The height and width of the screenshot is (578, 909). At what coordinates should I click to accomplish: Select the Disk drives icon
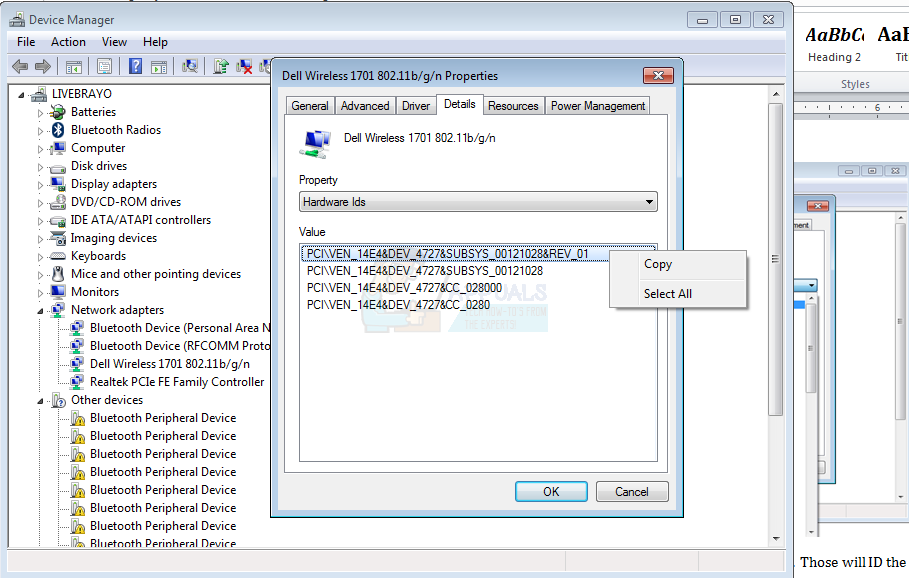(57, 167)
